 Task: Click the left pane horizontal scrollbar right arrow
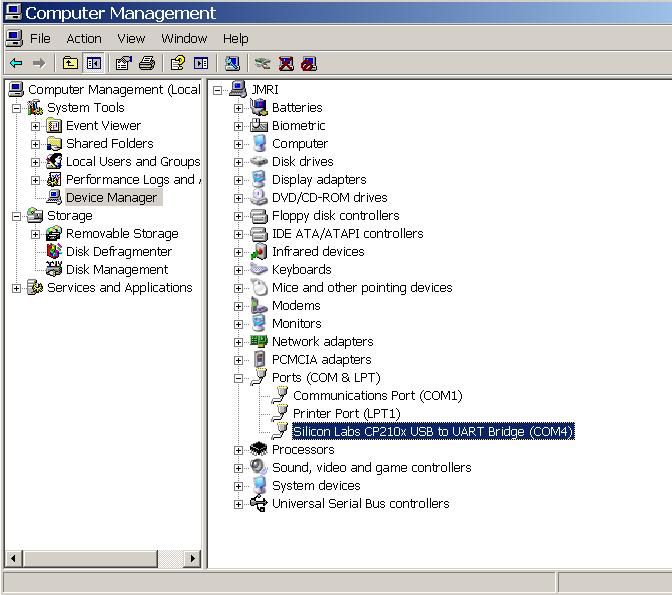192,558
